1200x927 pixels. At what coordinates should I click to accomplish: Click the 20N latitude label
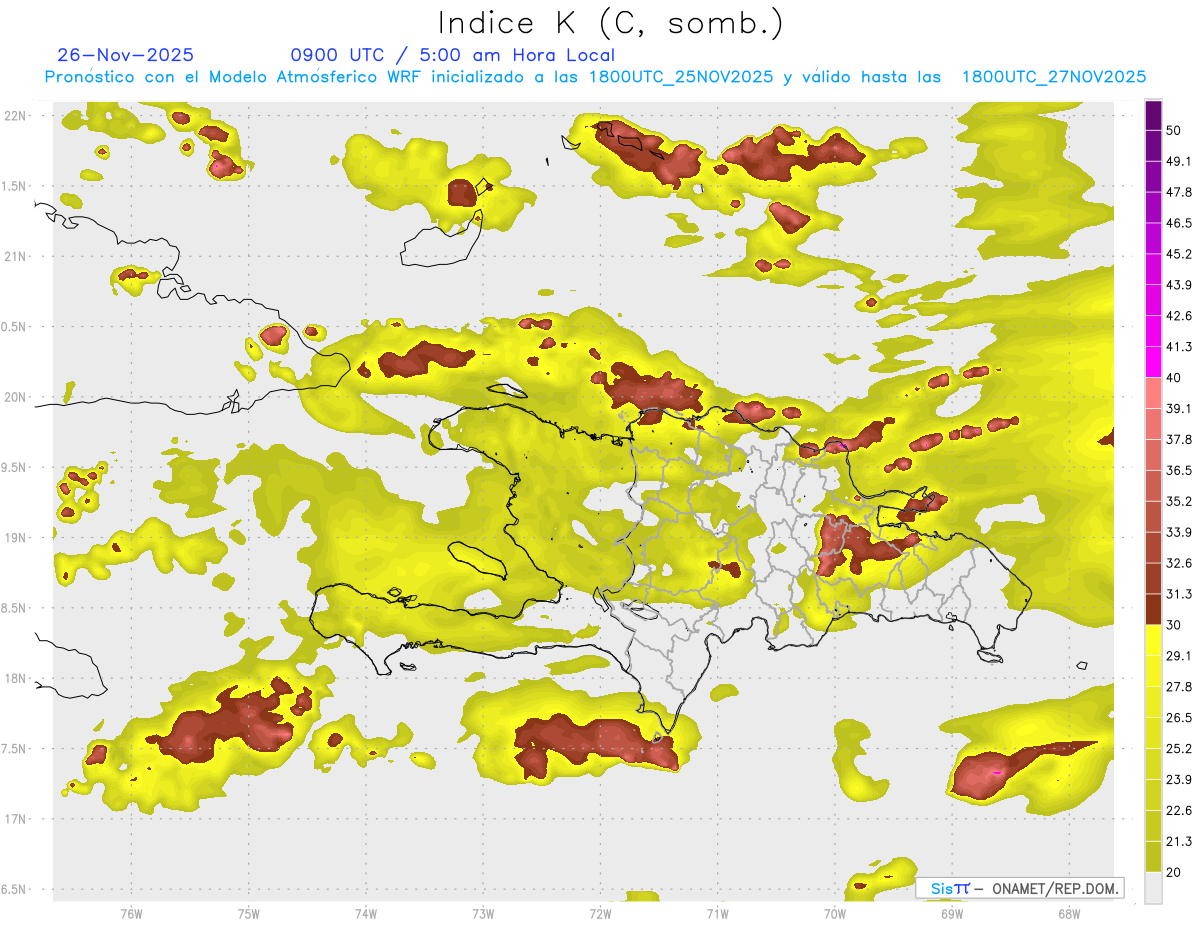click(x=15, y=397)
